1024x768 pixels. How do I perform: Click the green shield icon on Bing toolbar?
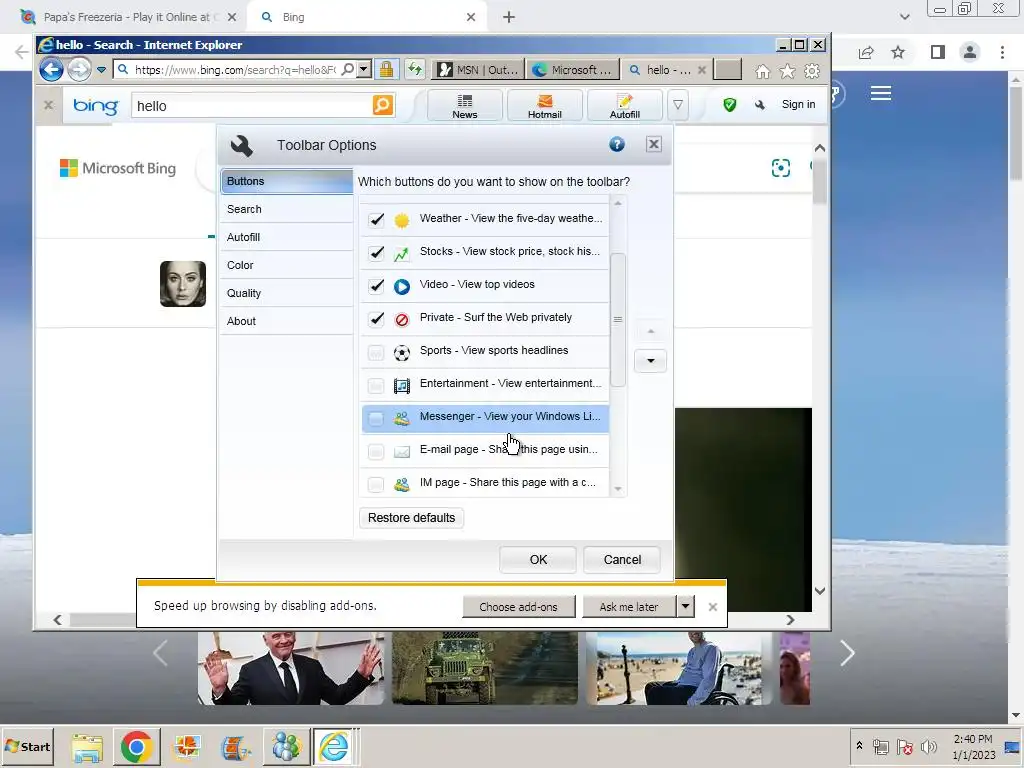point(730,104)
